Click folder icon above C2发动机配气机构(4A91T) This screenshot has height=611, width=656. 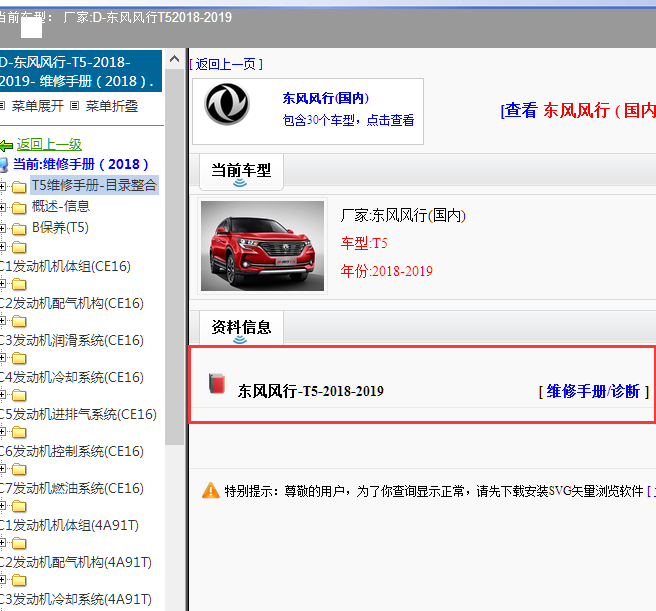point(19,543)
